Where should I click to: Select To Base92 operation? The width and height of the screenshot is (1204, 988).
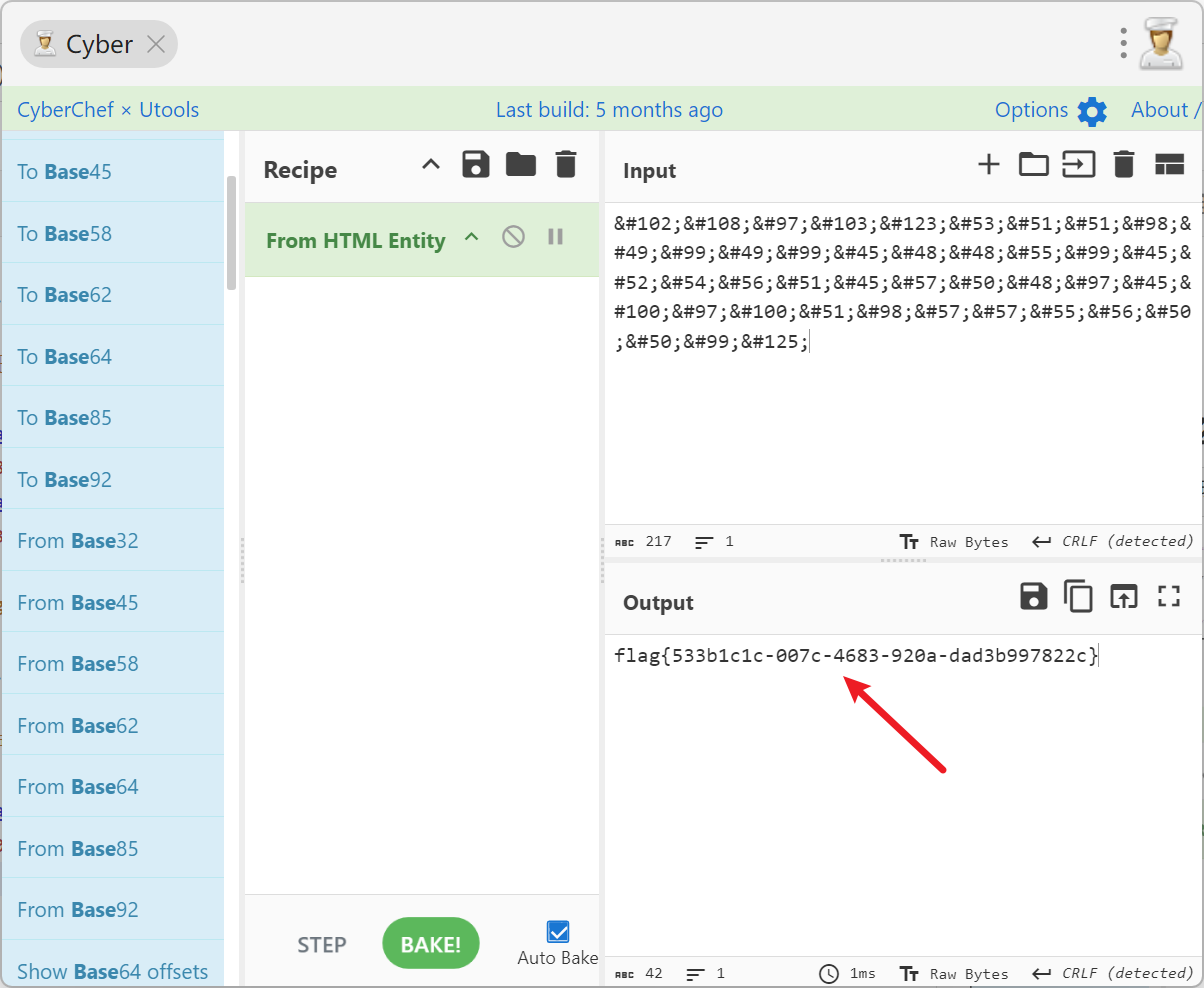(113, 479)
